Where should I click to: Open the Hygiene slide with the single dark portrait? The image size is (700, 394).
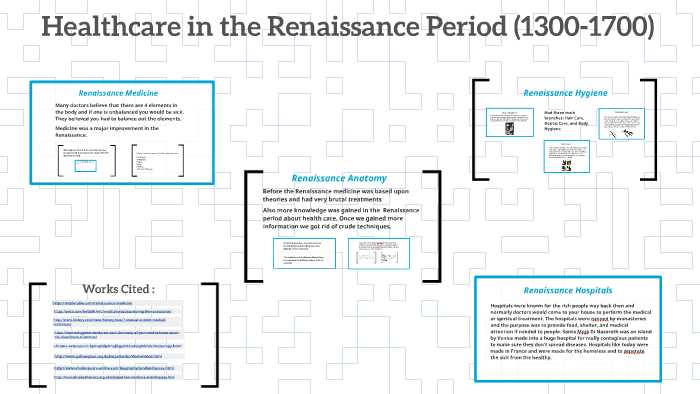click(x=510, y=122)
